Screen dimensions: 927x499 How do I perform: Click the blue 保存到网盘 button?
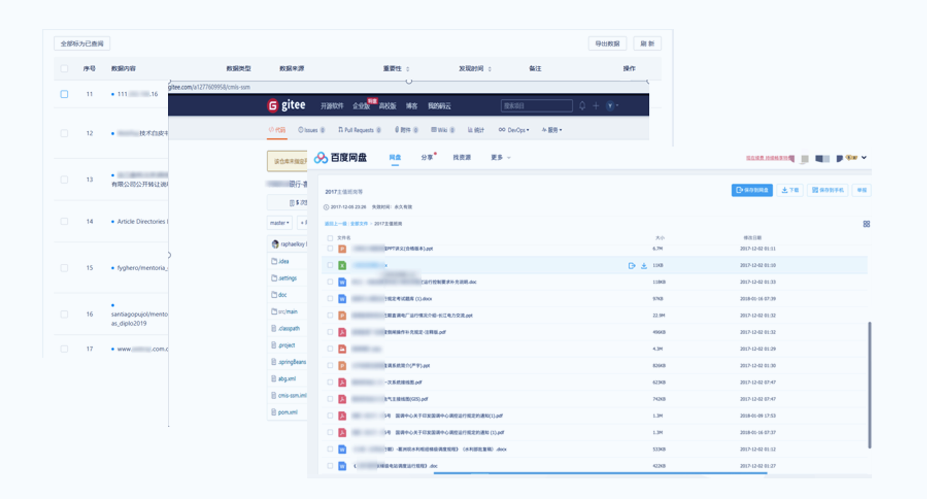(x=752, y=190)
